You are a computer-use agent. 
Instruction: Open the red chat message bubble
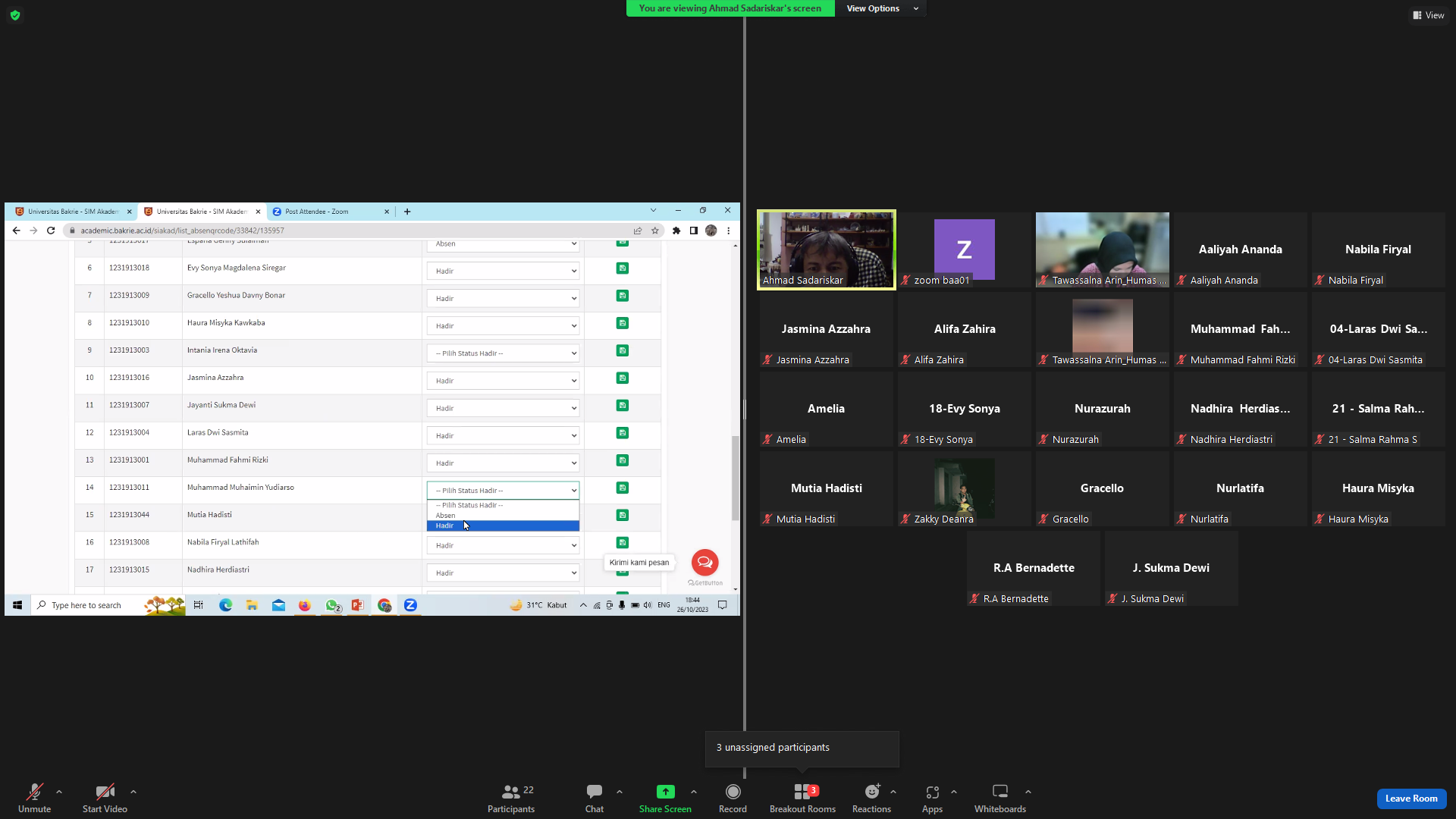(704, 563)
